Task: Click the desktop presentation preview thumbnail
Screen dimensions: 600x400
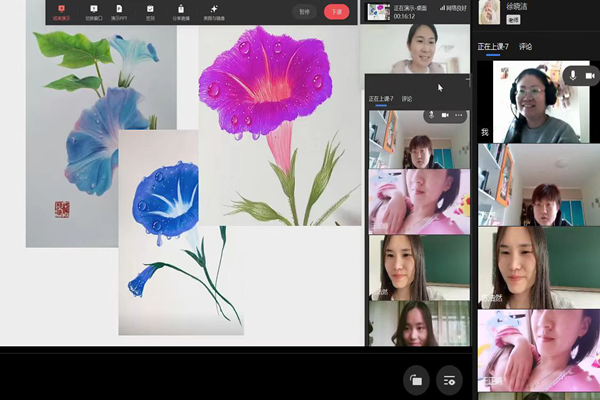Action: coord(378,11)
